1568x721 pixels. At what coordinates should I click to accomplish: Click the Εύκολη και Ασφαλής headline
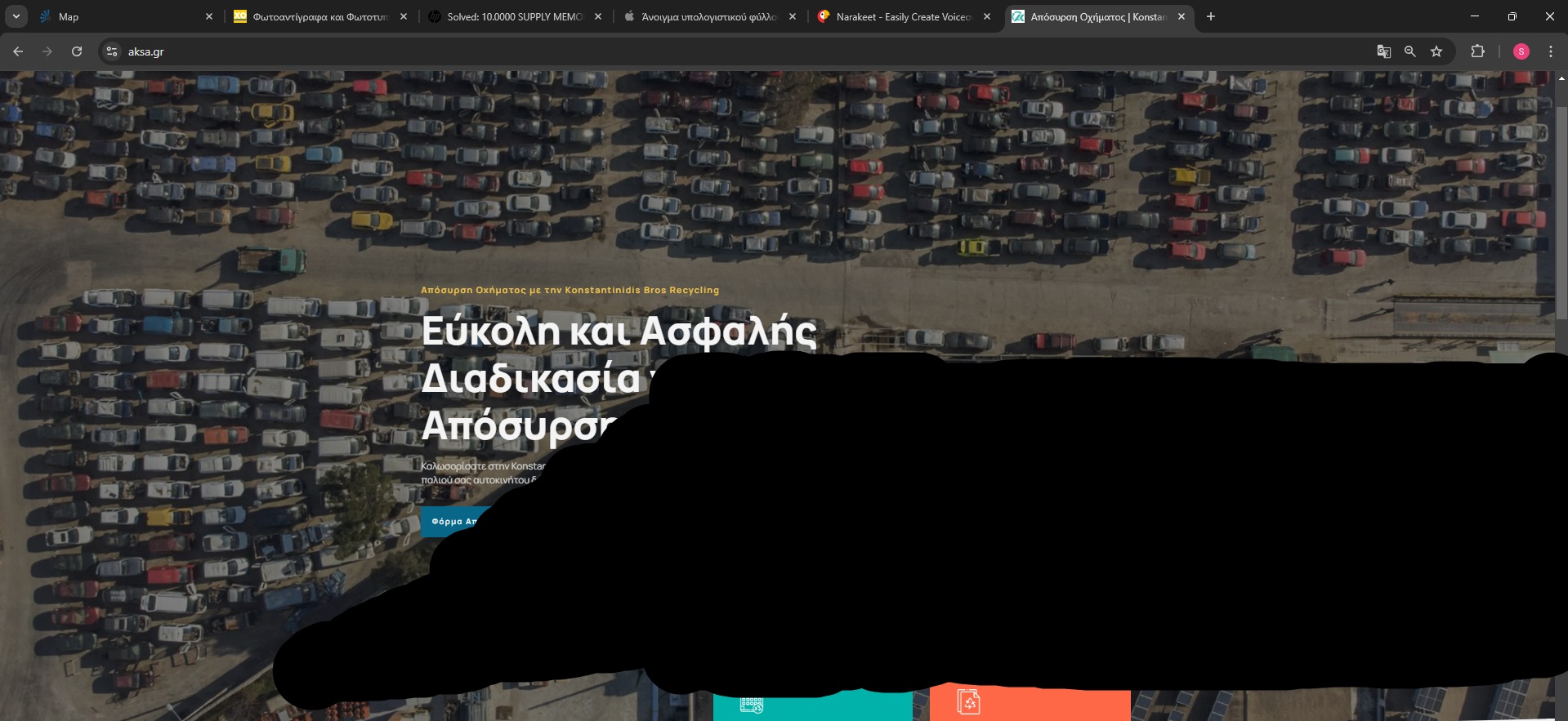(x=619, y=332)
